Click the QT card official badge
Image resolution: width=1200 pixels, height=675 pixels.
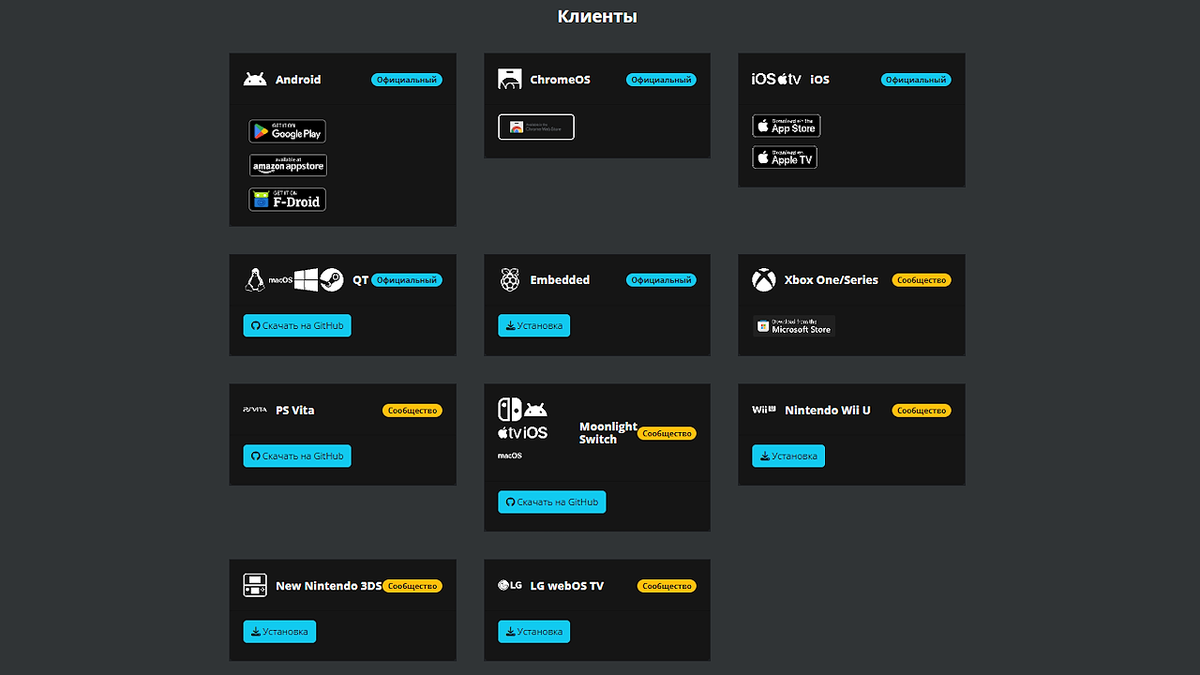407,281
